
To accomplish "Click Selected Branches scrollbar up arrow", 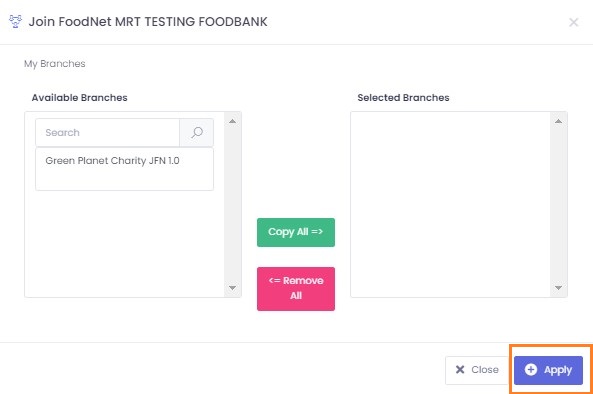I will point(558,121).
